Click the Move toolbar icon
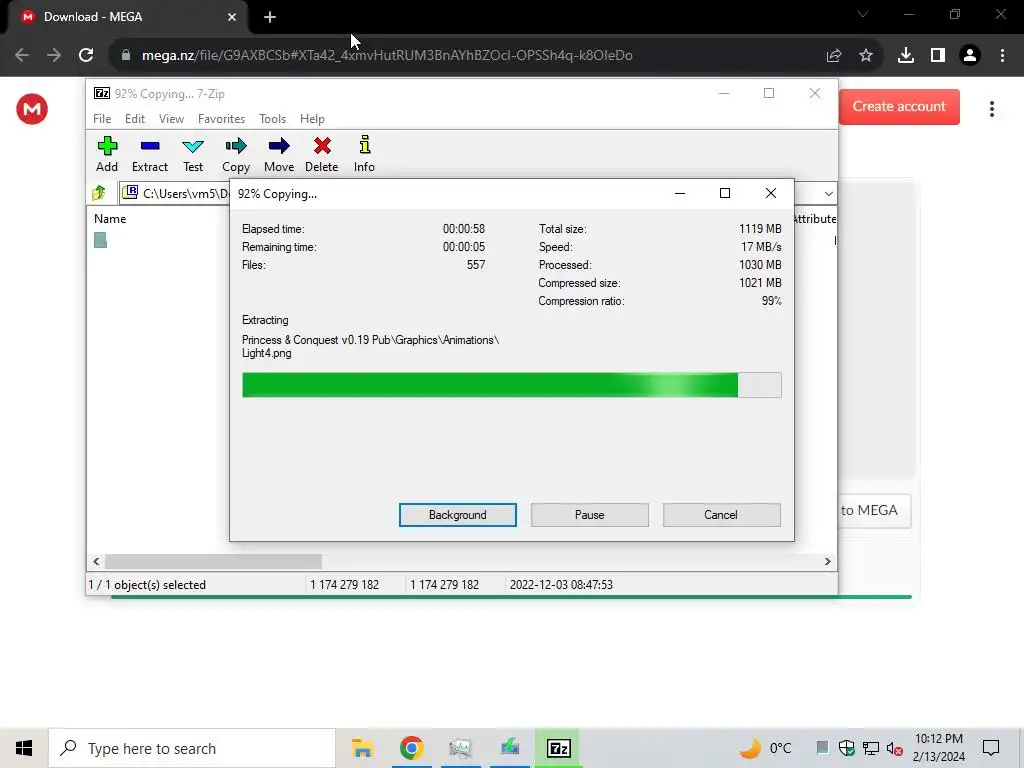The width and height of the screenshot is (1024, 768). point(279,154)
